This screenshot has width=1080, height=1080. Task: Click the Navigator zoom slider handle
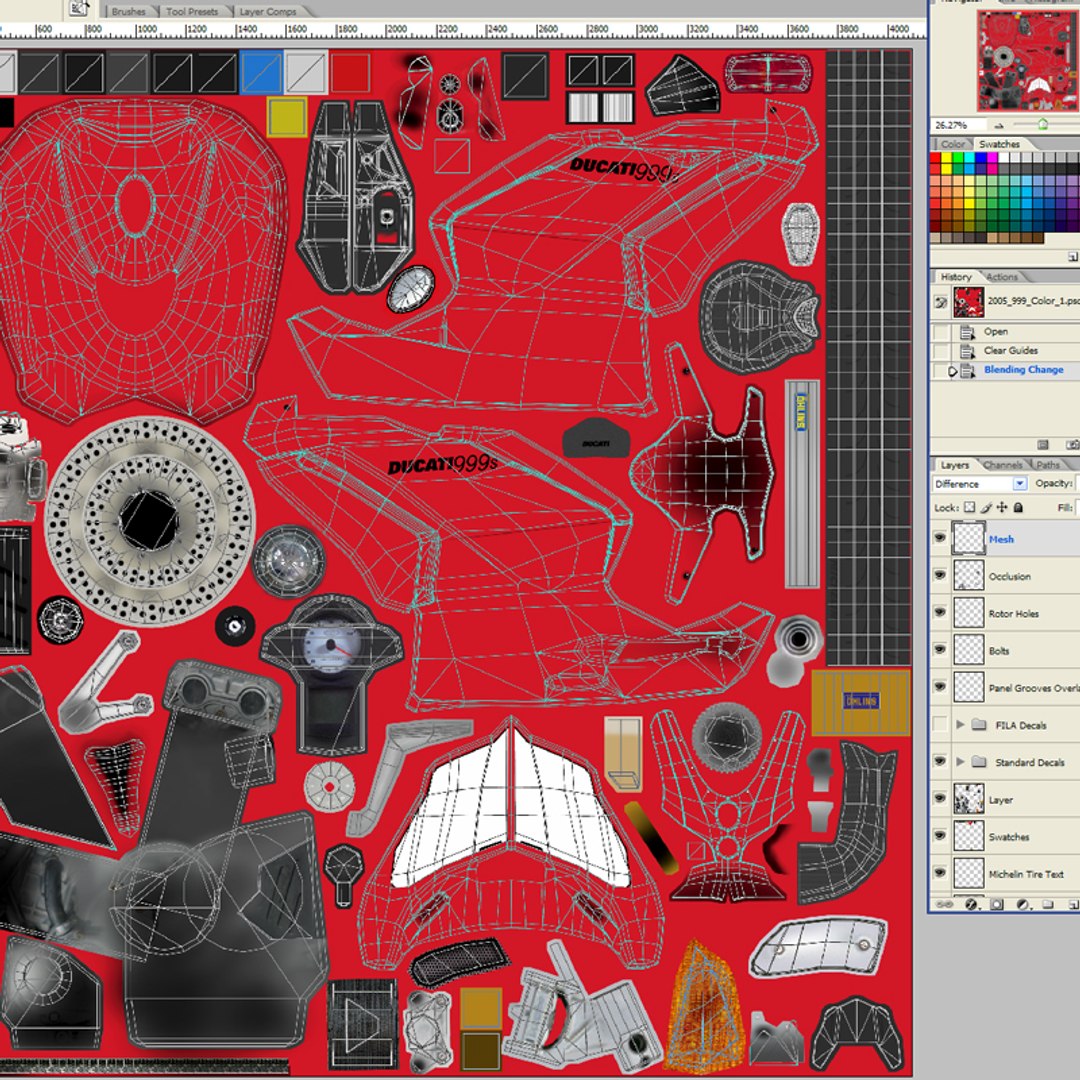click(x=1043, y=125)
